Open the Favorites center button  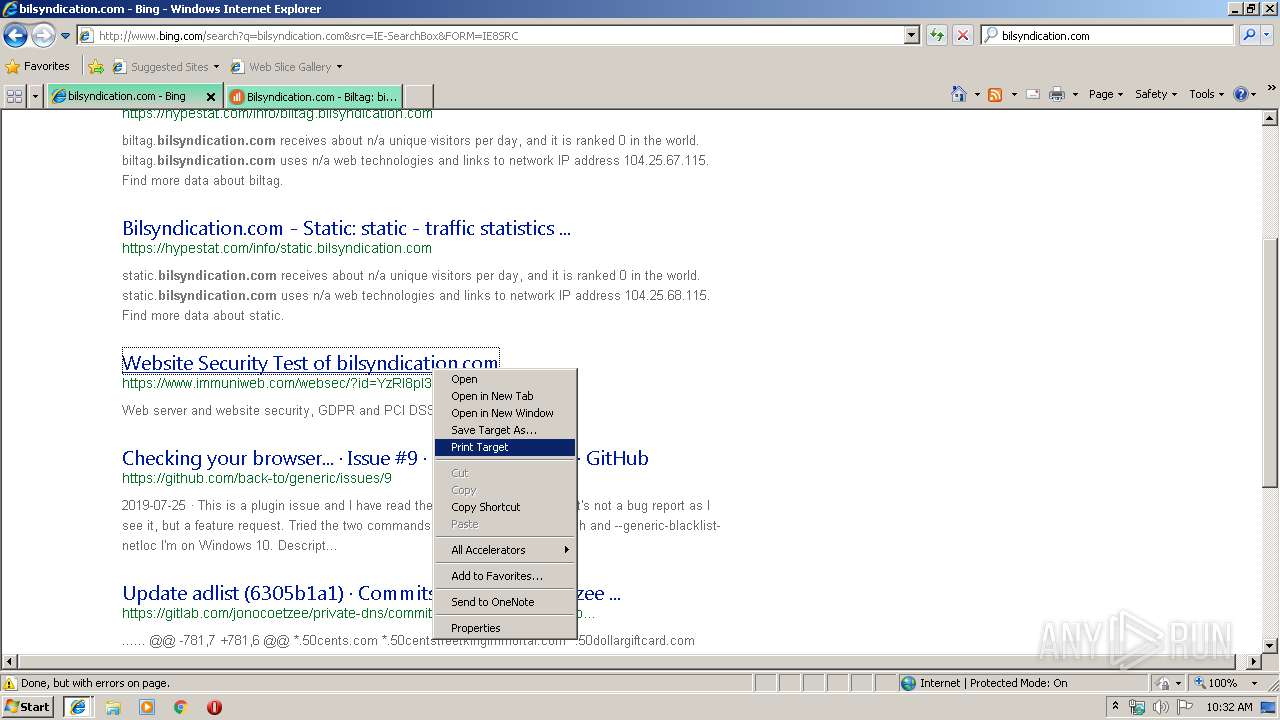(38, 66)
